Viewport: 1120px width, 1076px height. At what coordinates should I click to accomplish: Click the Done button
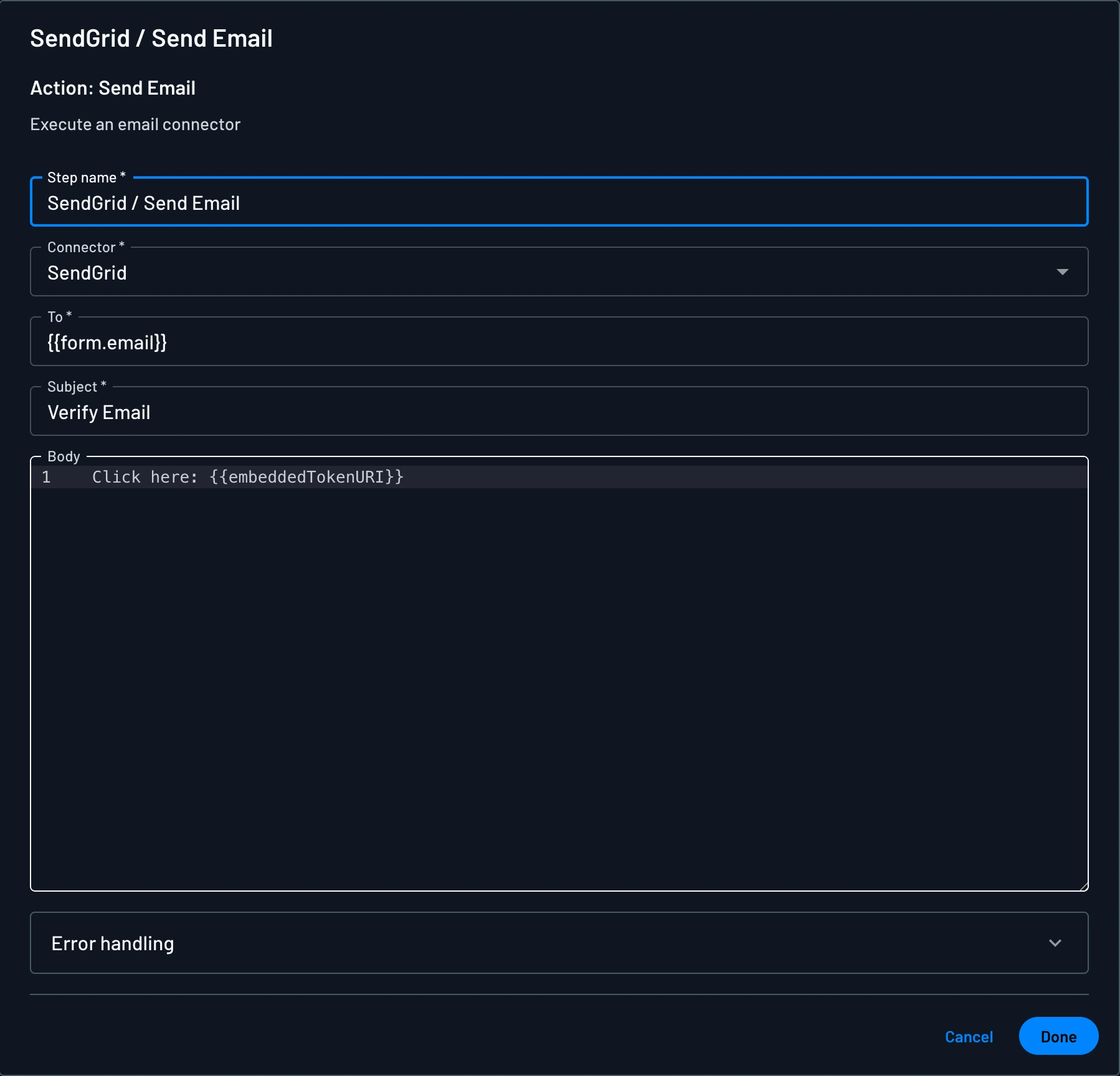coord(1057,1036)
